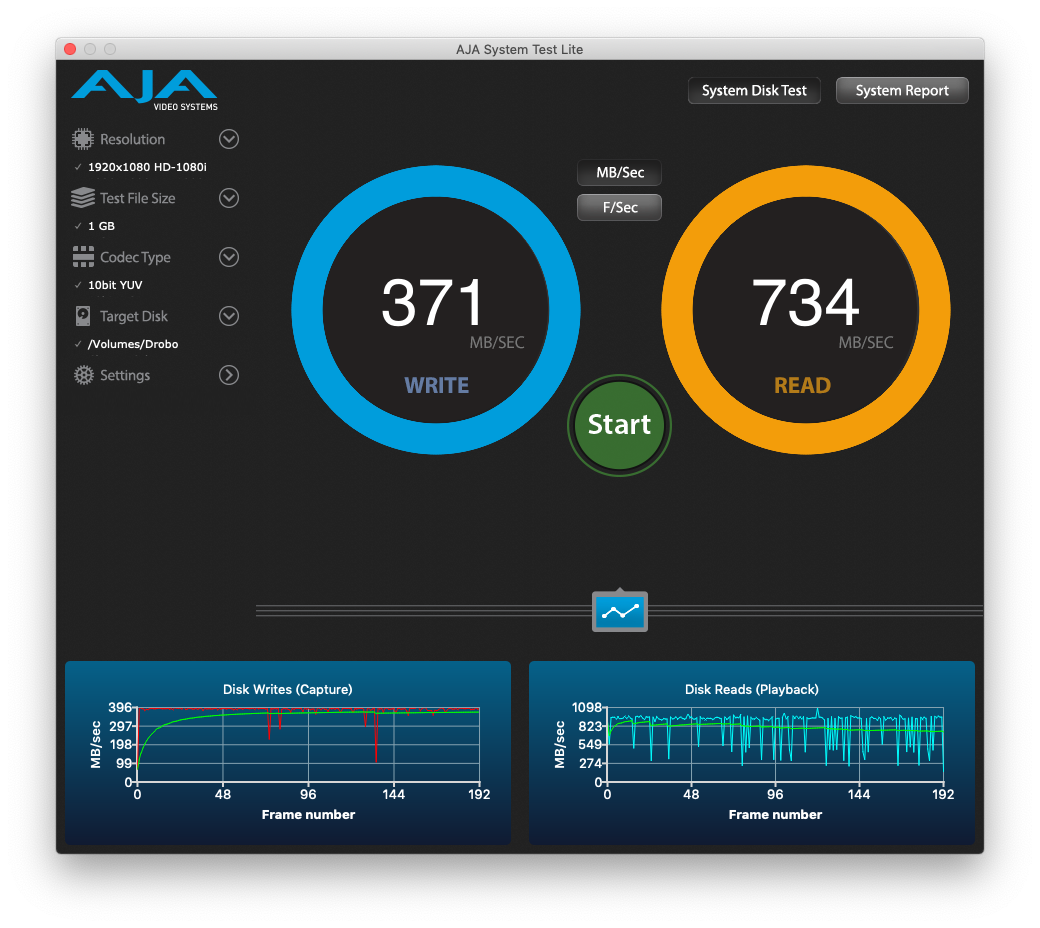Switch units to MB/Sec

click(x=619, y=172)
